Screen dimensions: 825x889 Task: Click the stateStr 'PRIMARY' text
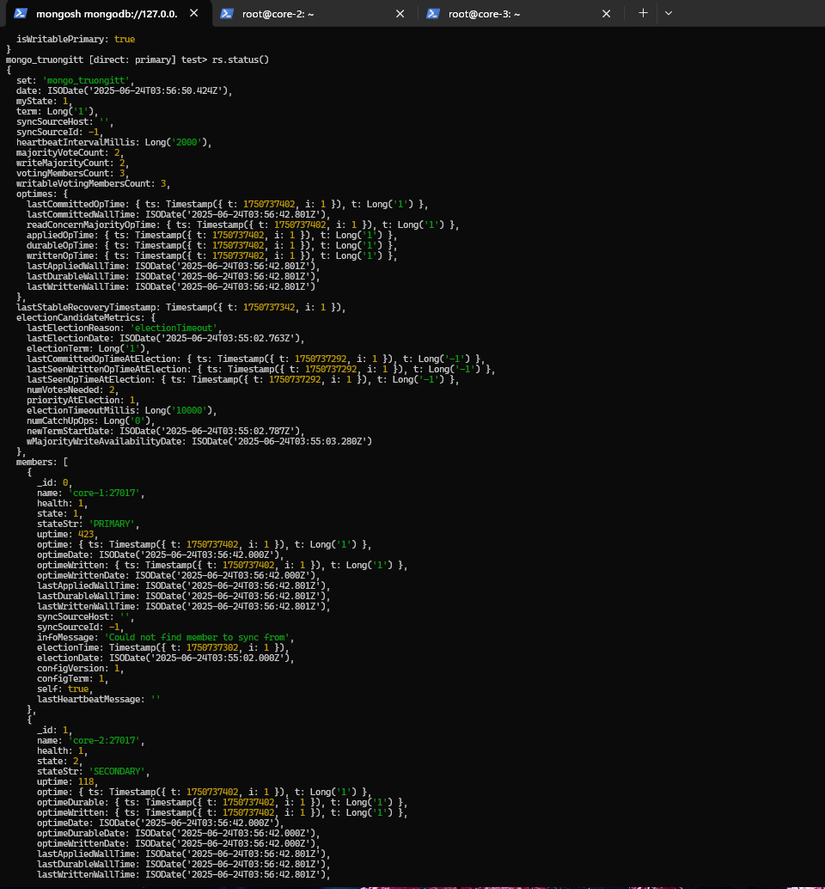click(112, 524)
